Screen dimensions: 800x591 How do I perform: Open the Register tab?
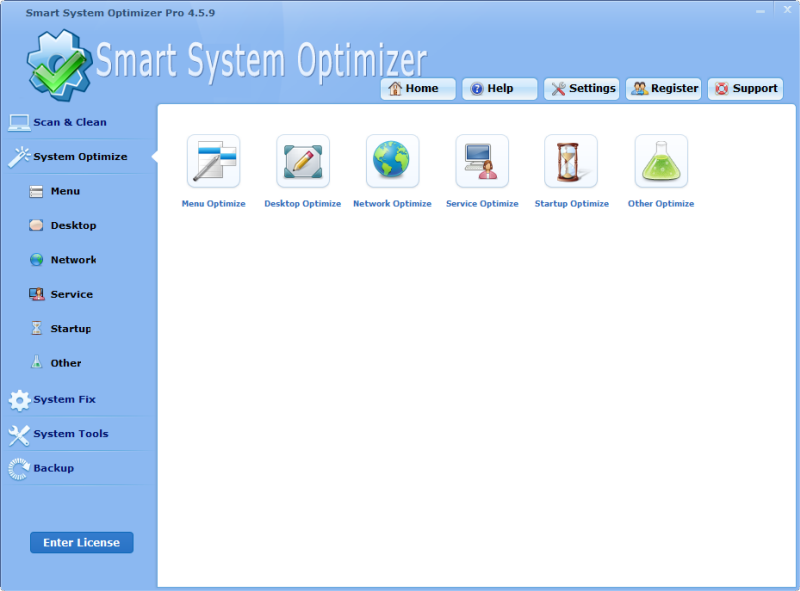tap(663, 89)
